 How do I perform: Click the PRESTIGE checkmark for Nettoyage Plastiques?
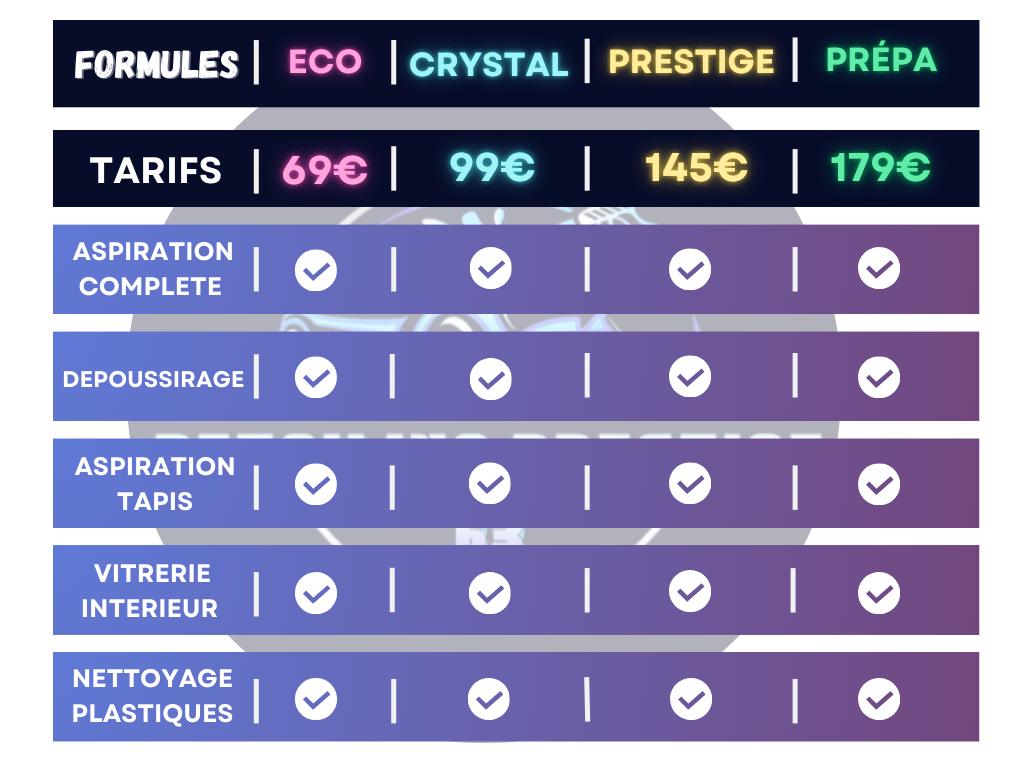(x=690, y=698)
